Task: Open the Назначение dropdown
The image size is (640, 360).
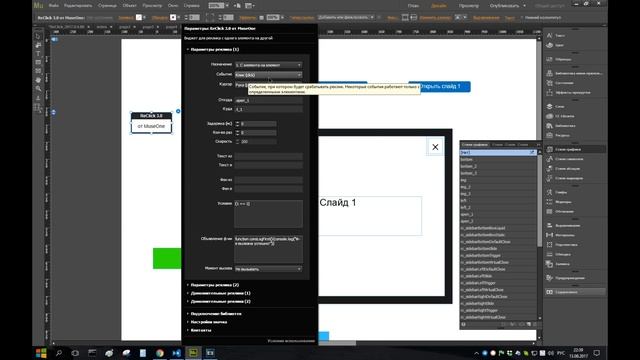Action: point(269,65)
